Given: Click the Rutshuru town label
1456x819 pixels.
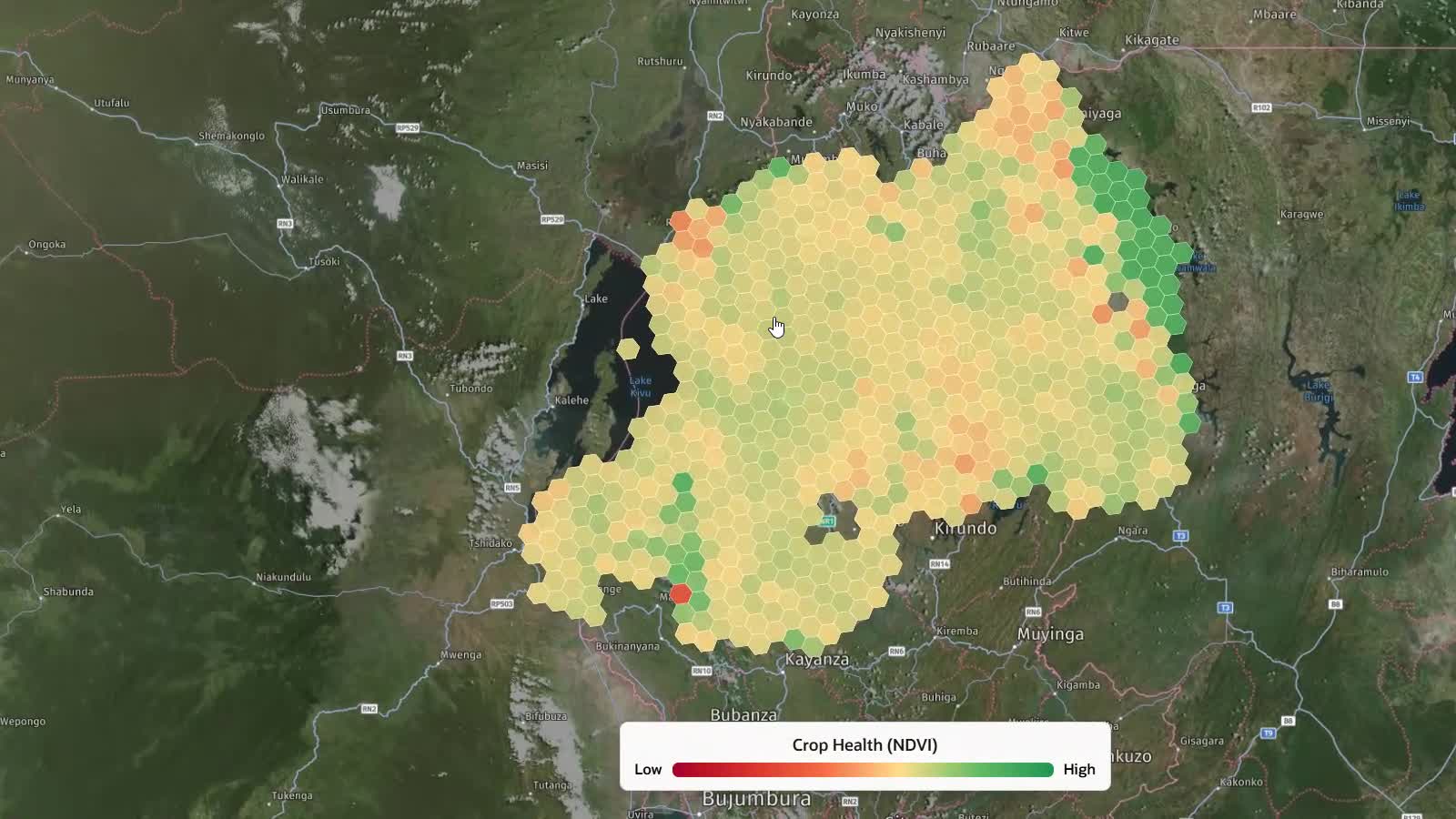Looking at the screenshot, I should [x=660, y=61].
